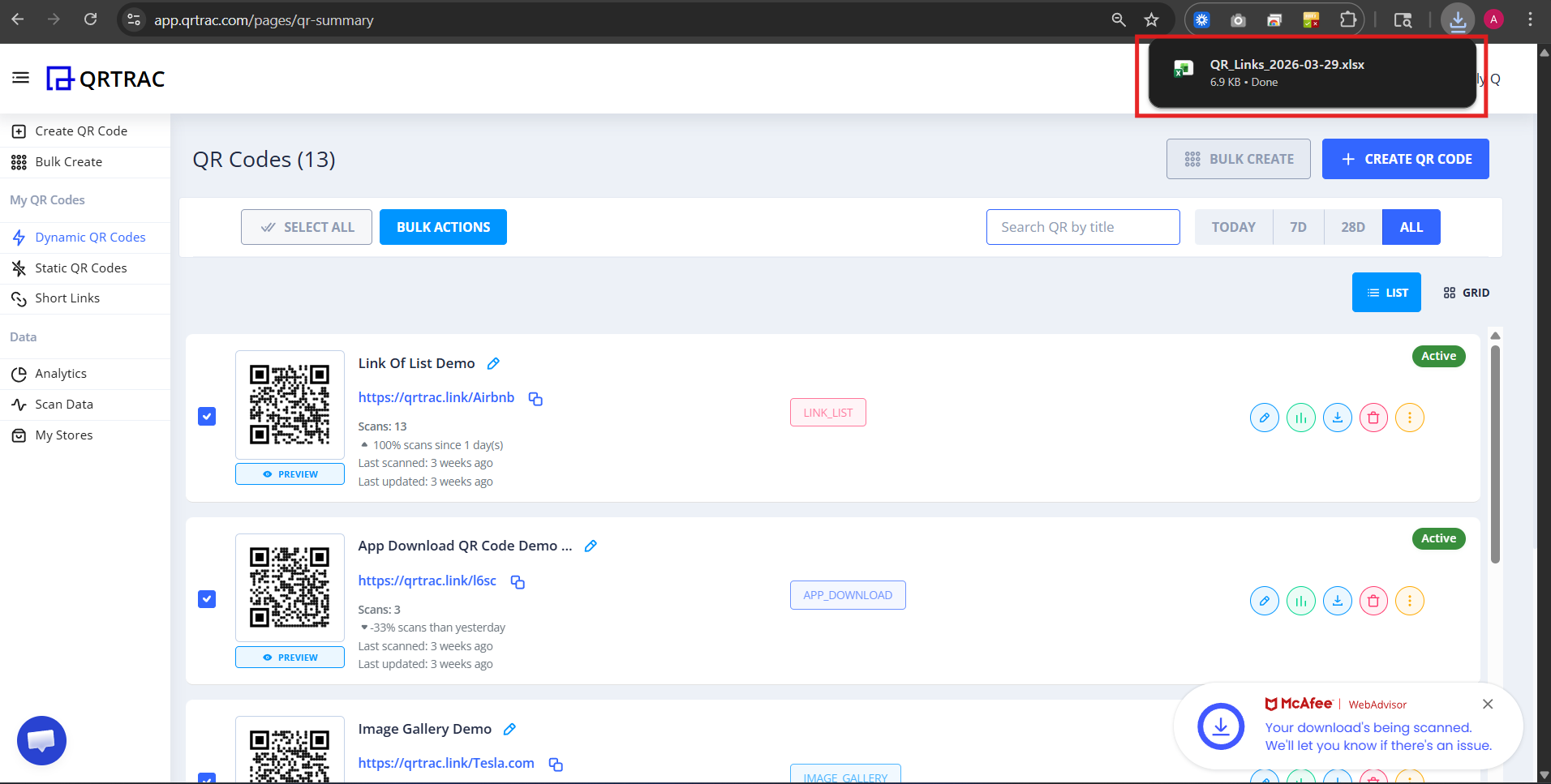Switch to the 7D time filter
This screenshot has width=1551, height=784.
click(1297, 227)
